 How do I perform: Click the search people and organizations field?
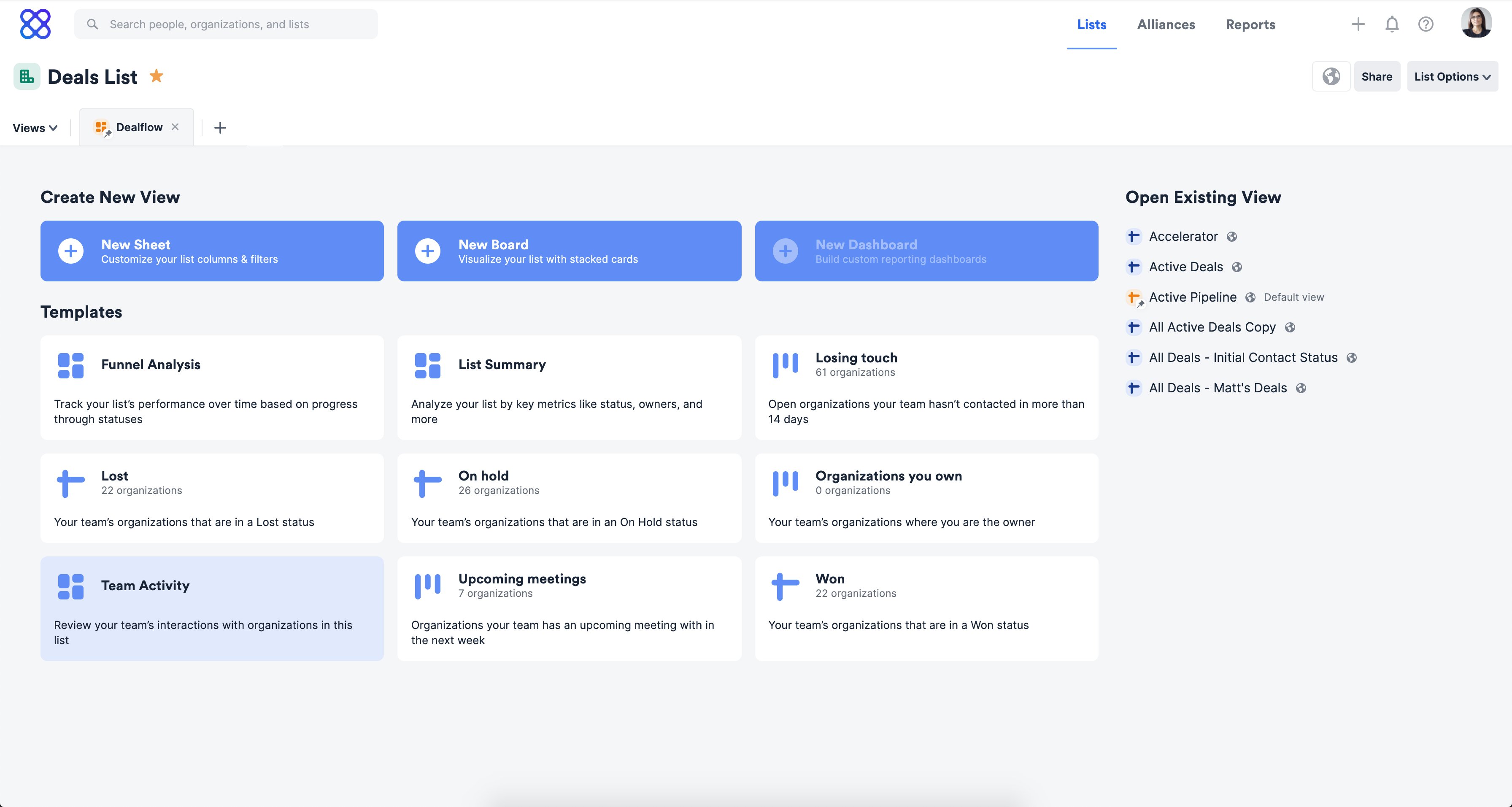click(x=226, y=24)
